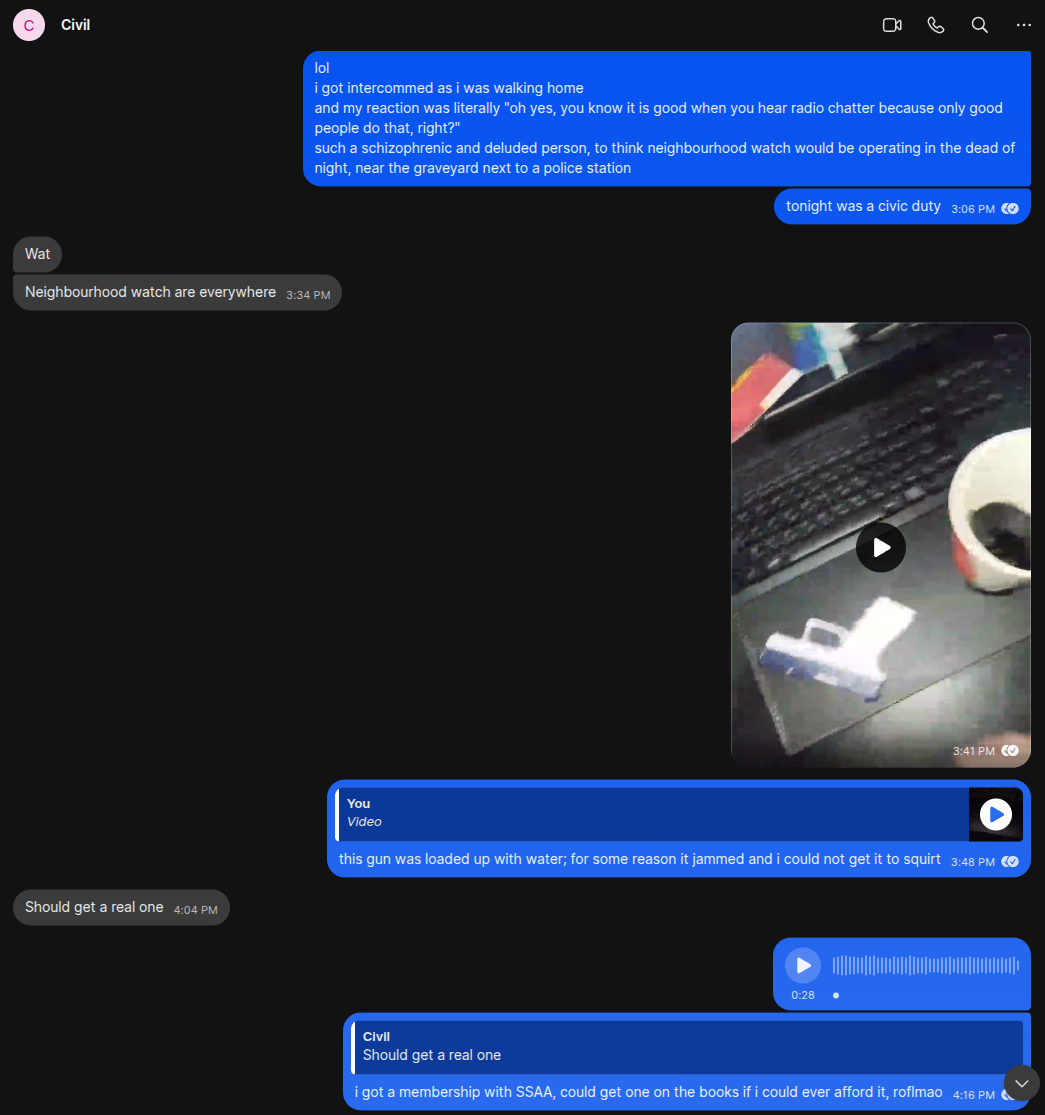Click the read receipt on video message
The image size is (1045, 1115).
tap(1010, 750)
